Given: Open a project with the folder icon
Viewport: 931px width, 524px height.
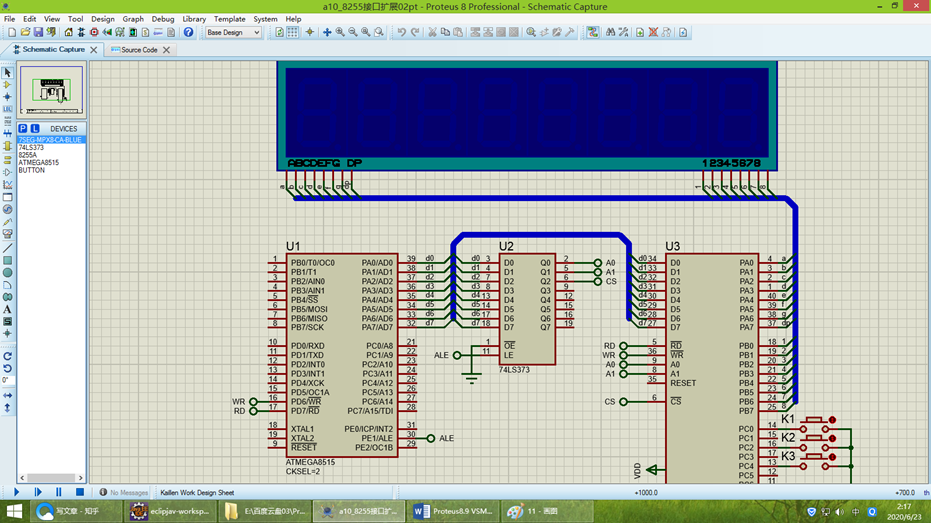Looking at the screenshot, I should tap(25, 33).
